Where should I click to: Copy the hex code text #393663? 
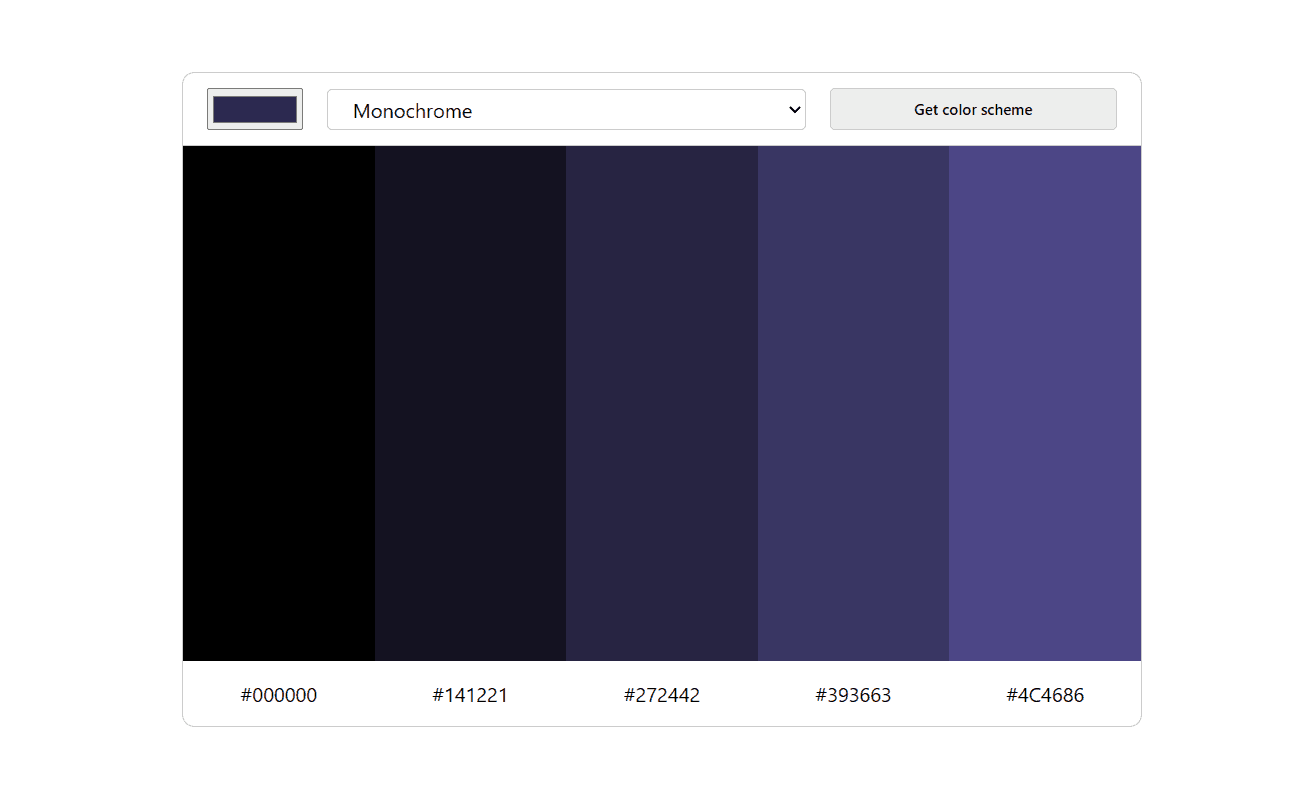pos(853,695)
